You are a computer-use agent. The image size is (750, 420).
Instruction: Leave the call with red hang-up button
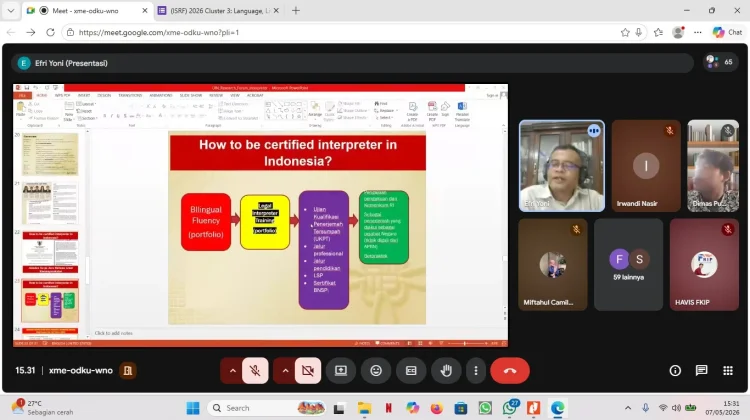[x=510, y=370]
